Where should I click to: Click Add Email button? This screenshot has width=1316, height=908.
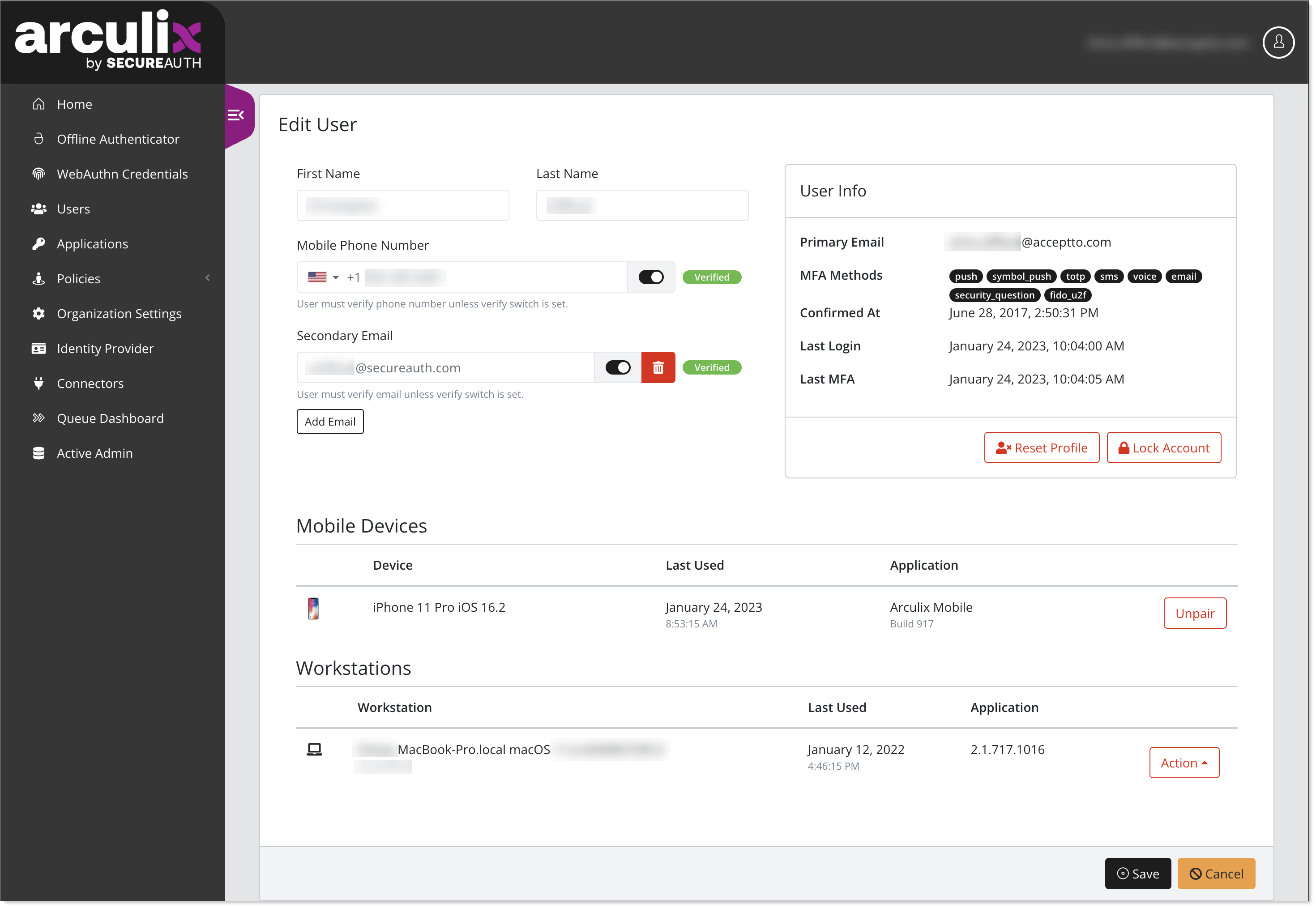point(330,421)
